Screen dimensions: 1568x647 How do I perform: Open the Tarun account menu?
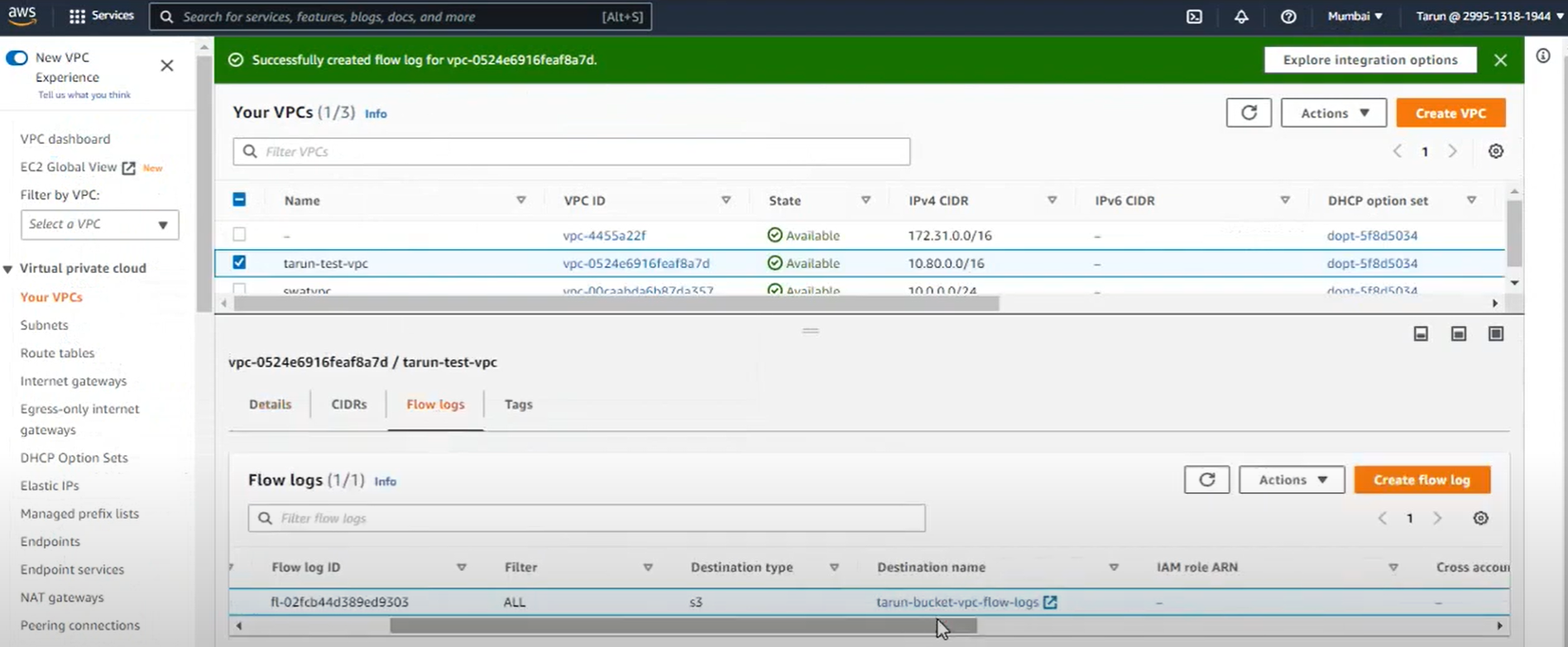1489,16
